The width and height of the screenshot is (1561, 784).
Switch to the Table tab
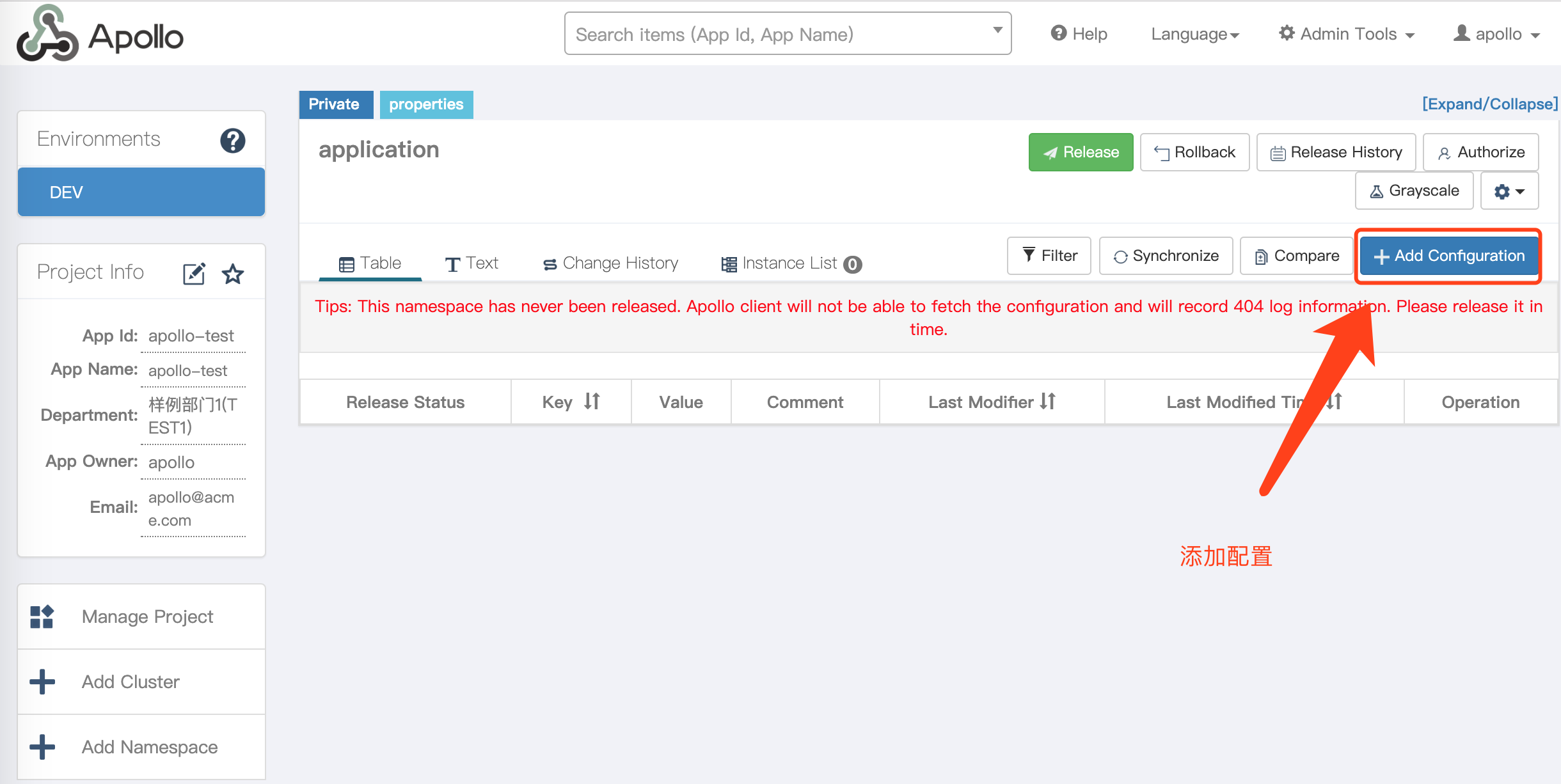(x=370, y=263)
